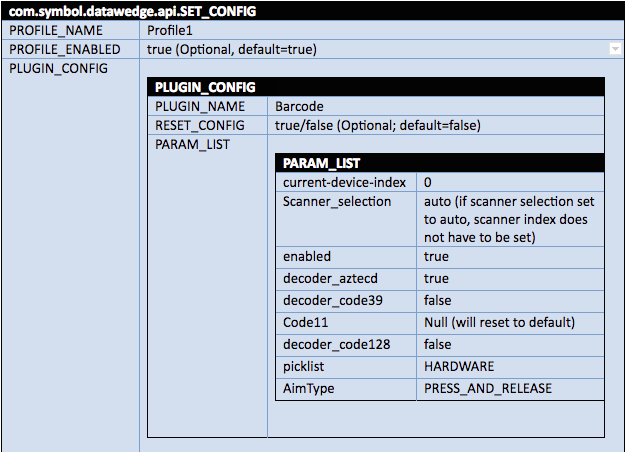626x452 pixels.
Task: Select the enabled row true value
Action: [510, 256]
